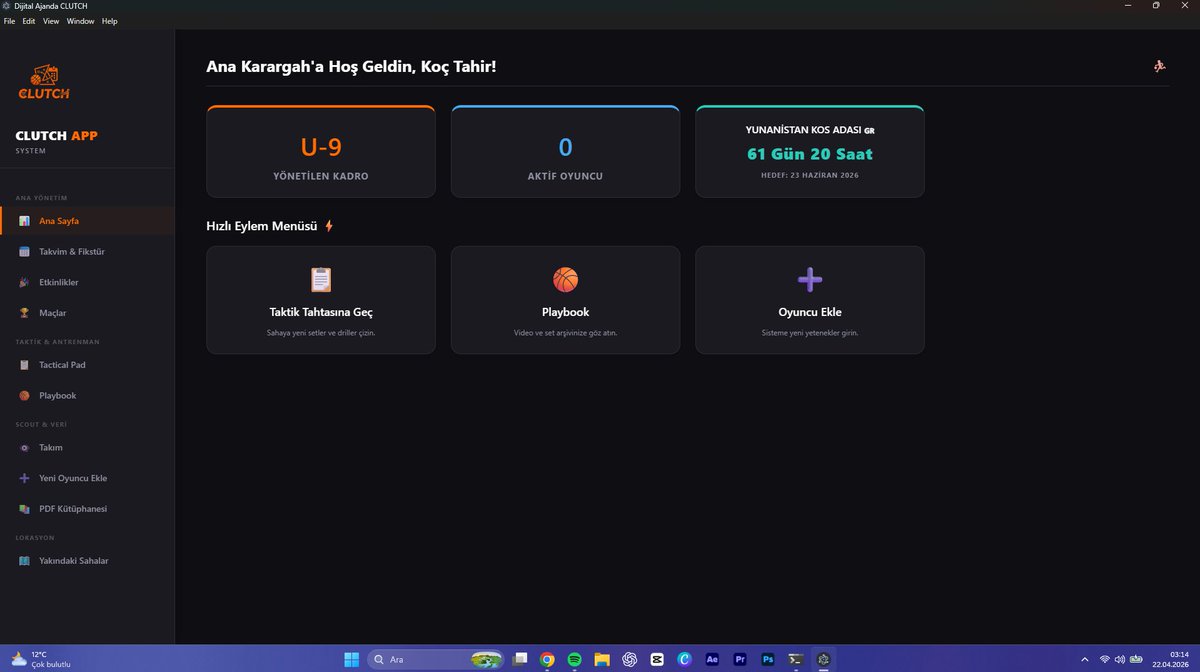Open the Window menu
The image size is (1200, 672).
point(80,20)
